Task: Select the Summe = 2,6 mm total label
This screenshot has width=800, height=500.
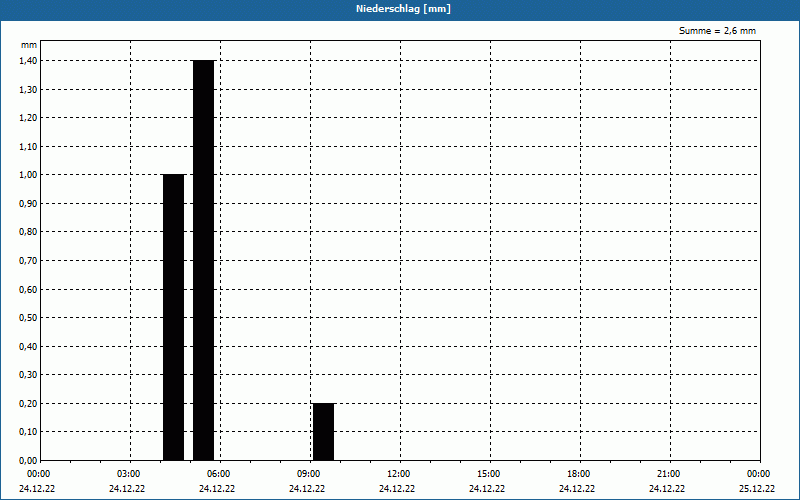Action: pyautogui.click(x=717, y=31)
